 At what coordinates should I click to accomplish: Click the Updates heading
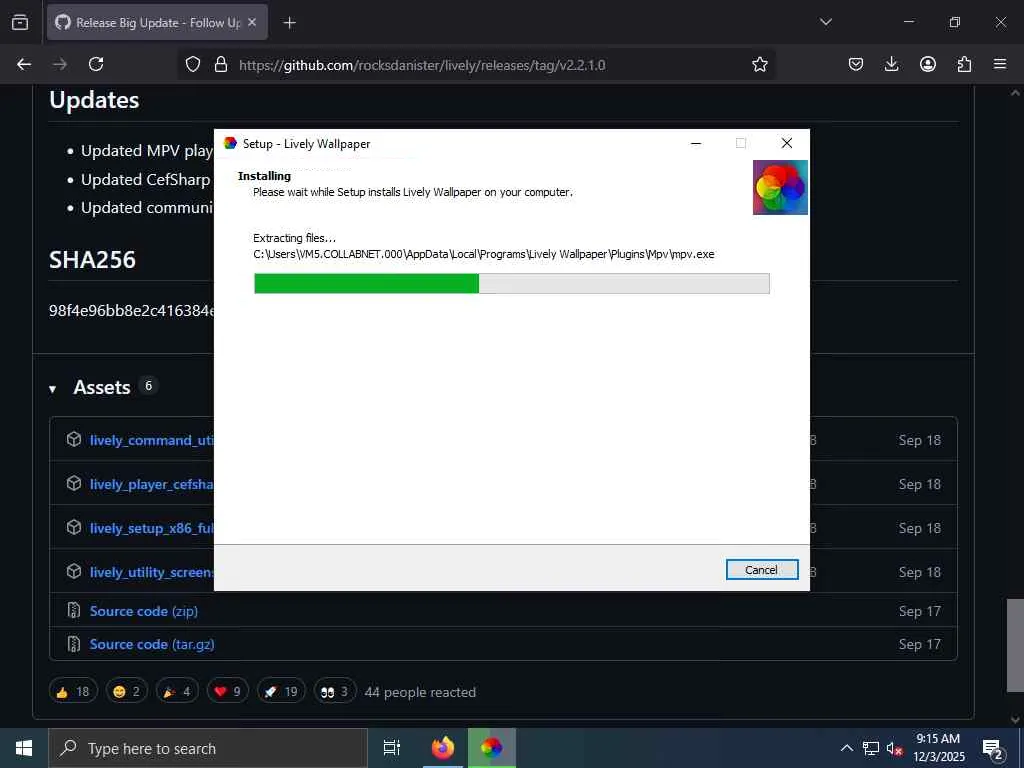pos(94,100)
